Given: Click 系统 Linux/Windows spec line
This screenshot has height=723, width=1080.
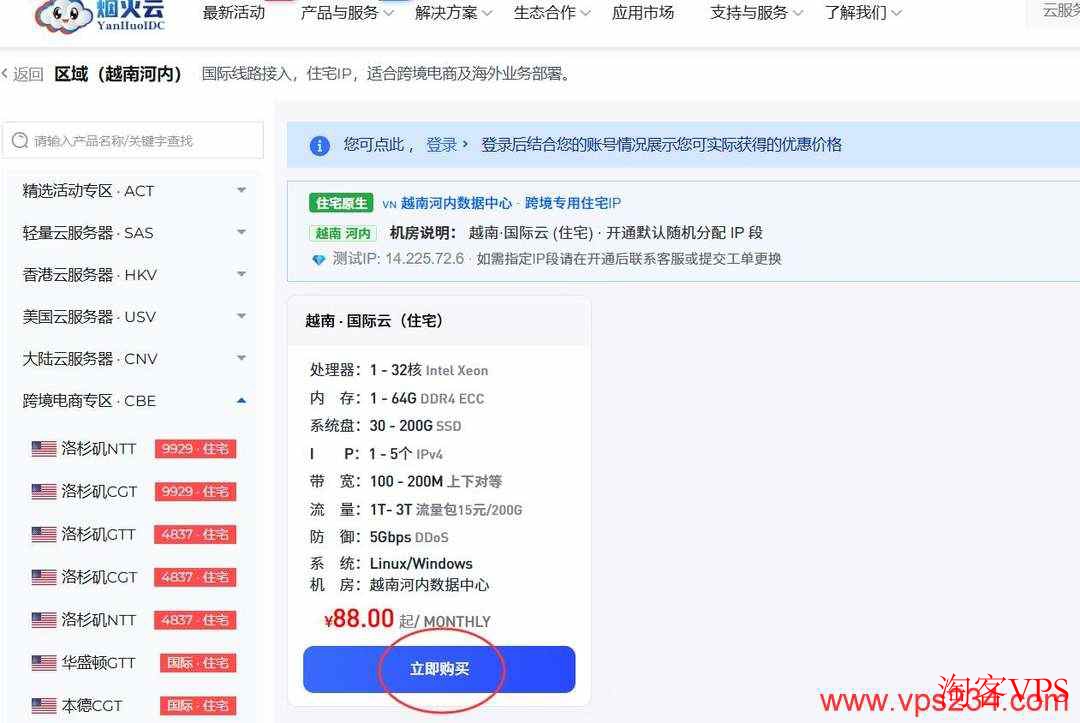Looking at the screenshot, I should 391,564.
